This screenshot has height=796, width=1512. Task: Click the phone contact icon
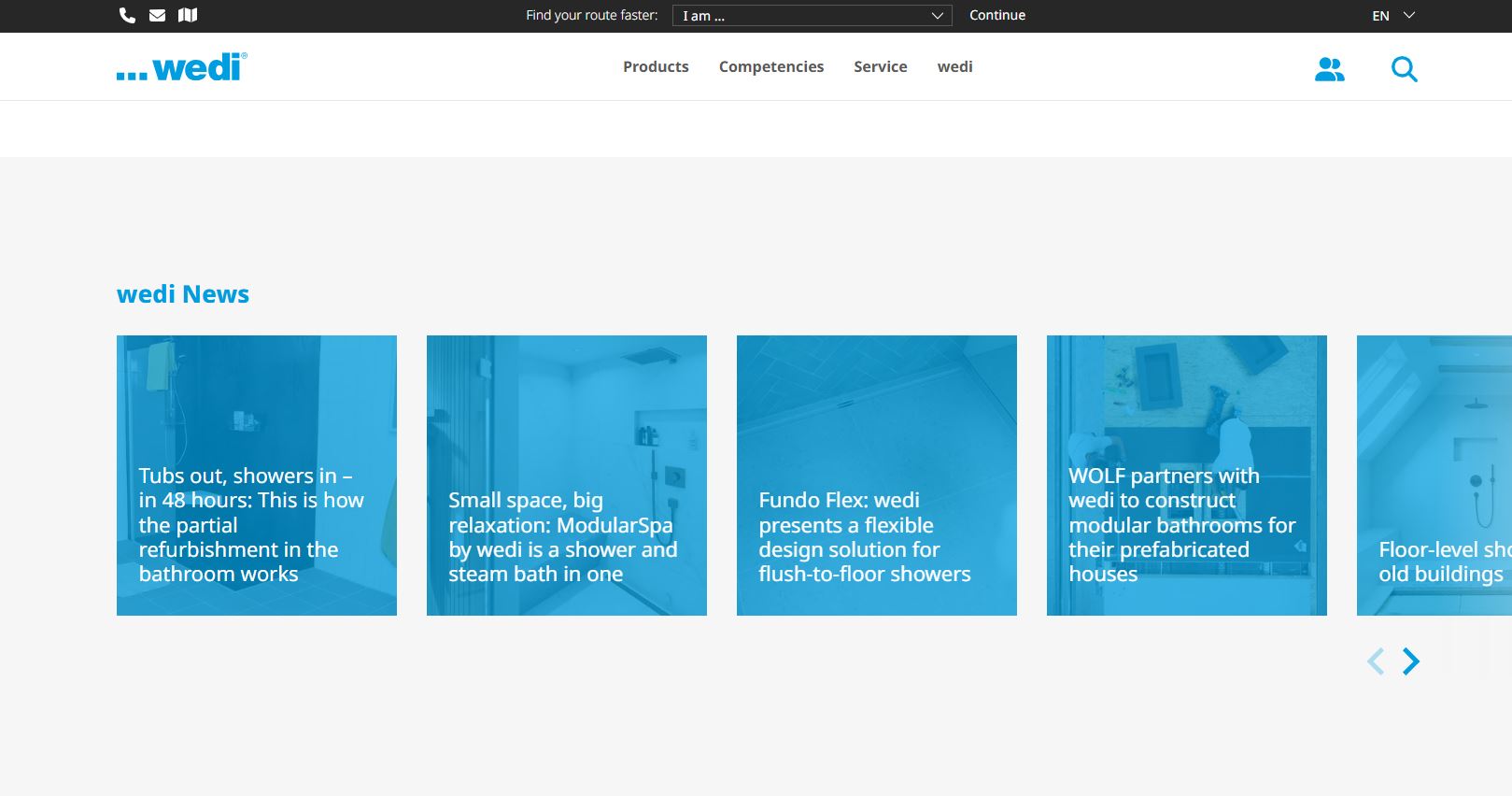point(127,15)
